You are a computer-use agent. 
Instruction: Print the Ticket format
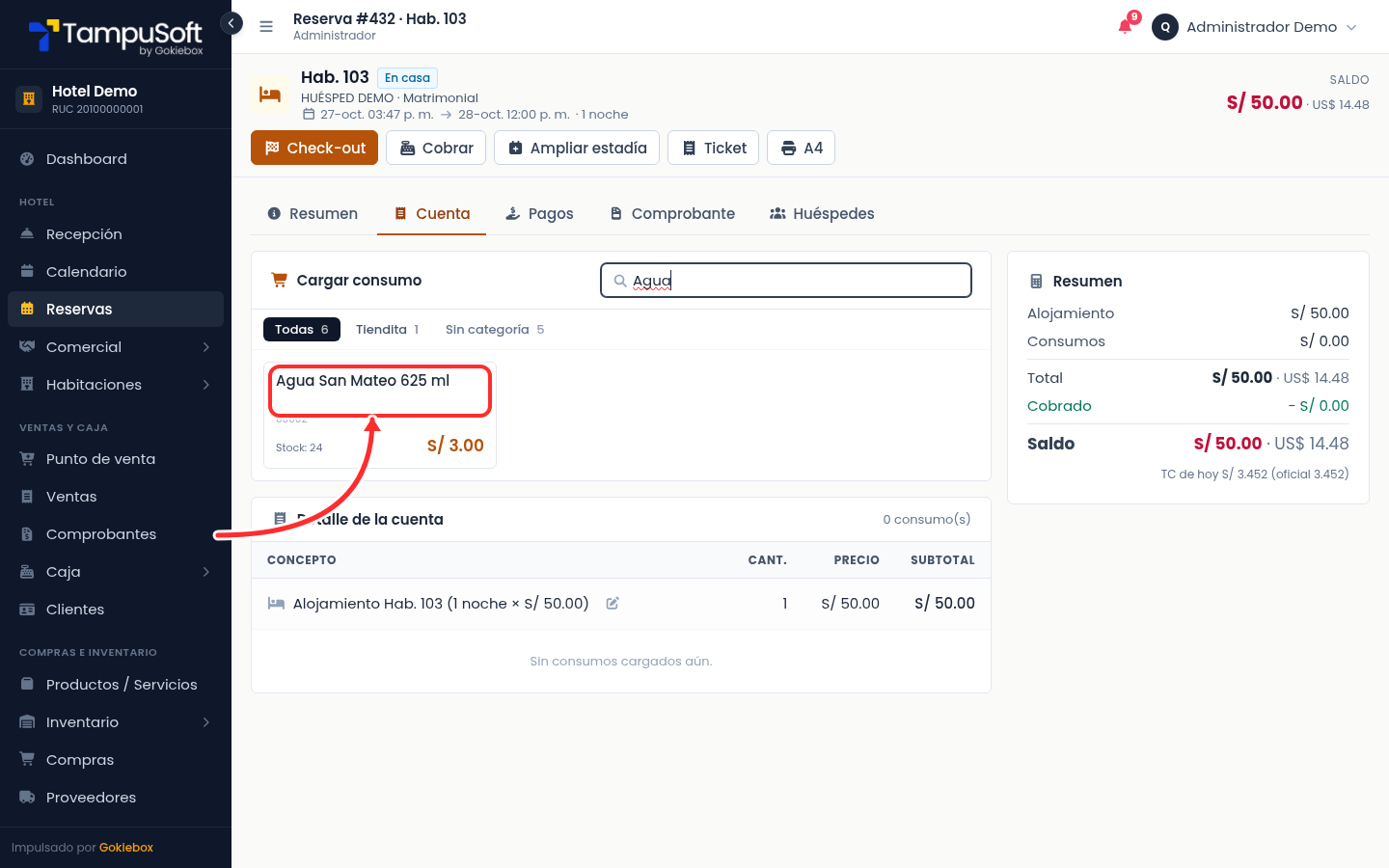coord(714,148)
